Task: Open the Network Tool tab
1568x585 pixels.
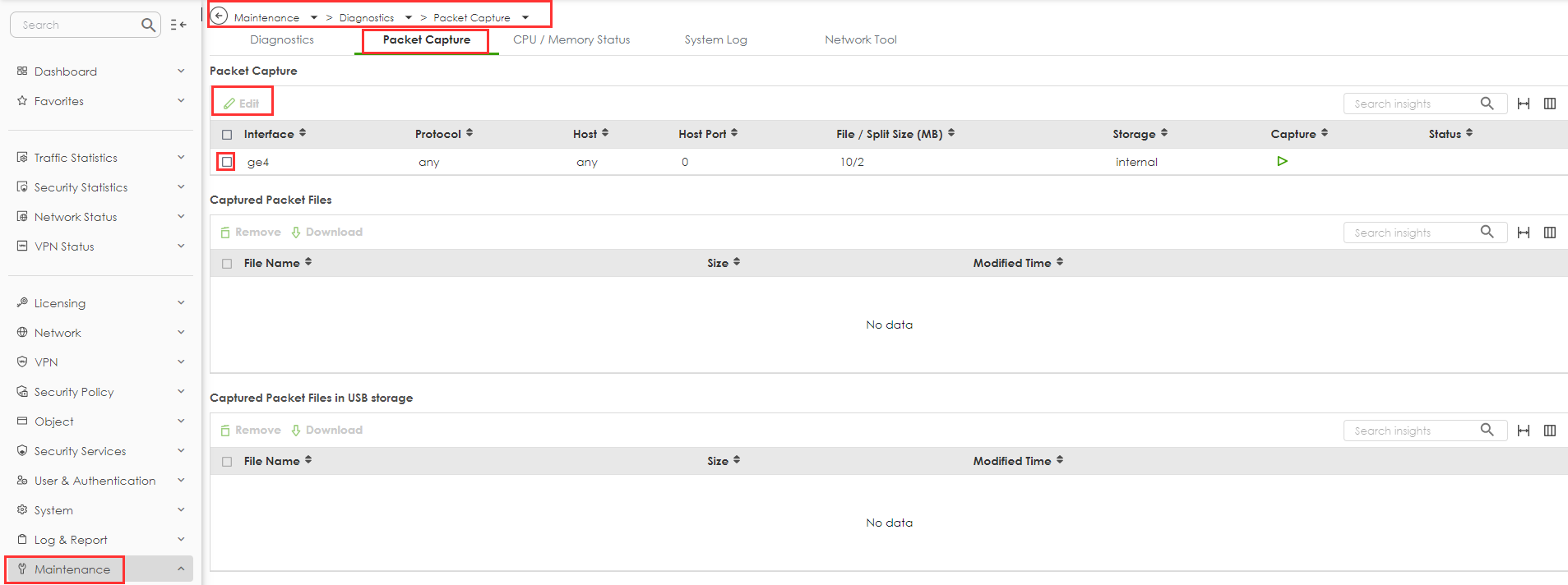Action: pyautogui.click(x=860, y=39)
